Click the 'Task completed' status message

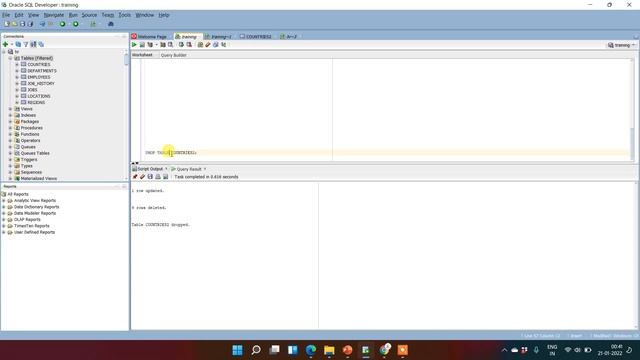pyautogui.click(x=206, y=177)
